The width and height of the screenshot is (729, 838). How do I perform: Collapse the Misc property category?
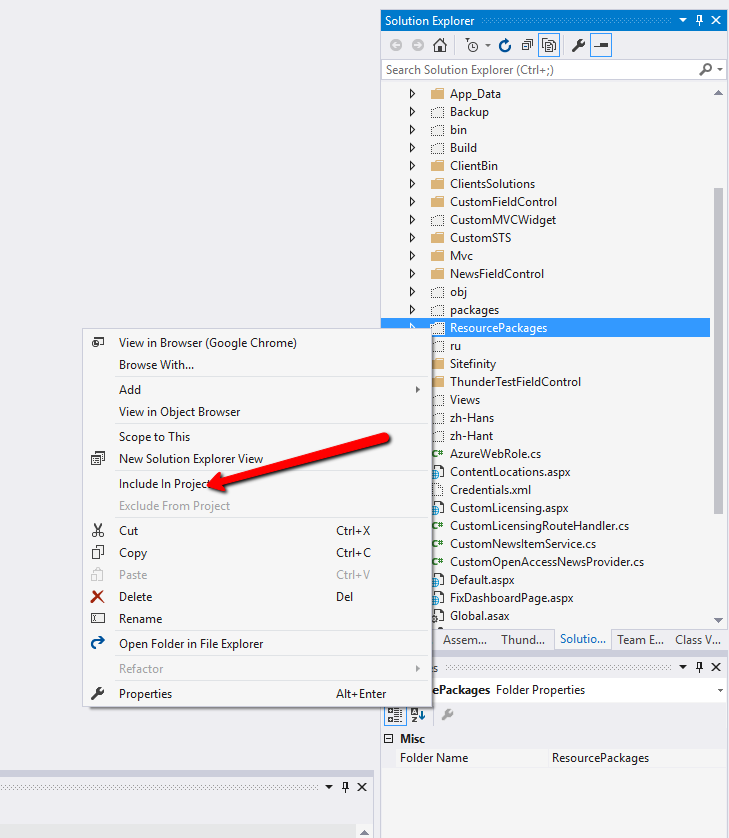(x=389, y=739)
